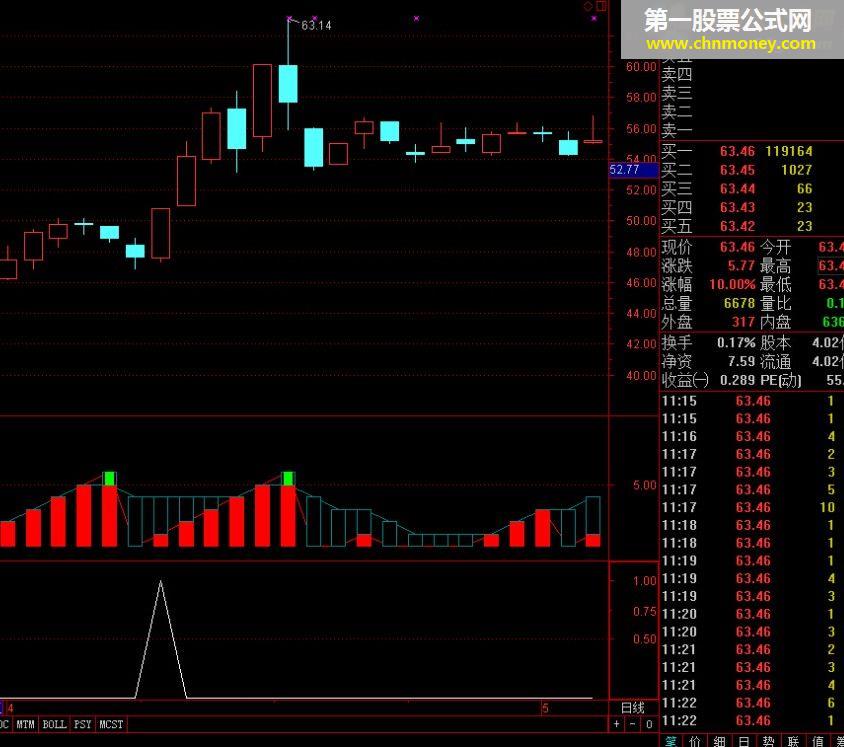Click the 63.14 high price label

point(316,25)
